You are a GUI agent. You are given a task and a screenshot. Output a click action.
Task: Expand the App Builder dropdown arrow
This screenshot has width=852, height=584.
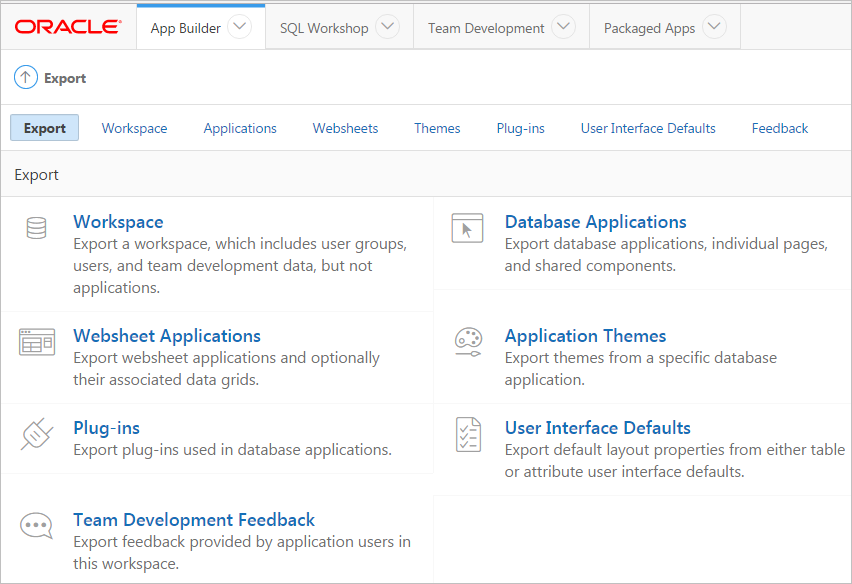[240, 27]
